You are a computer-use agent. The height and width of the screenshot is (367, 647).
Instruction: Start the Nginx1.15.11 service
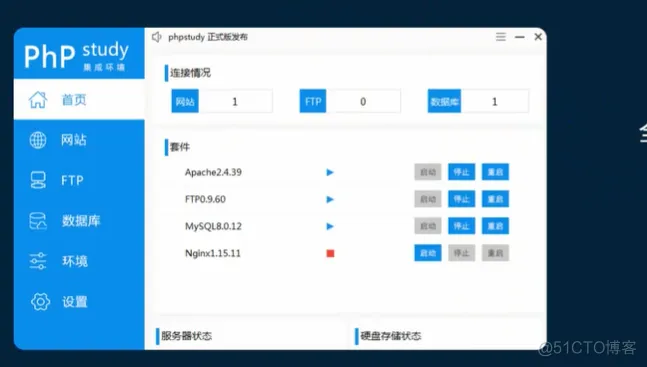428,253
